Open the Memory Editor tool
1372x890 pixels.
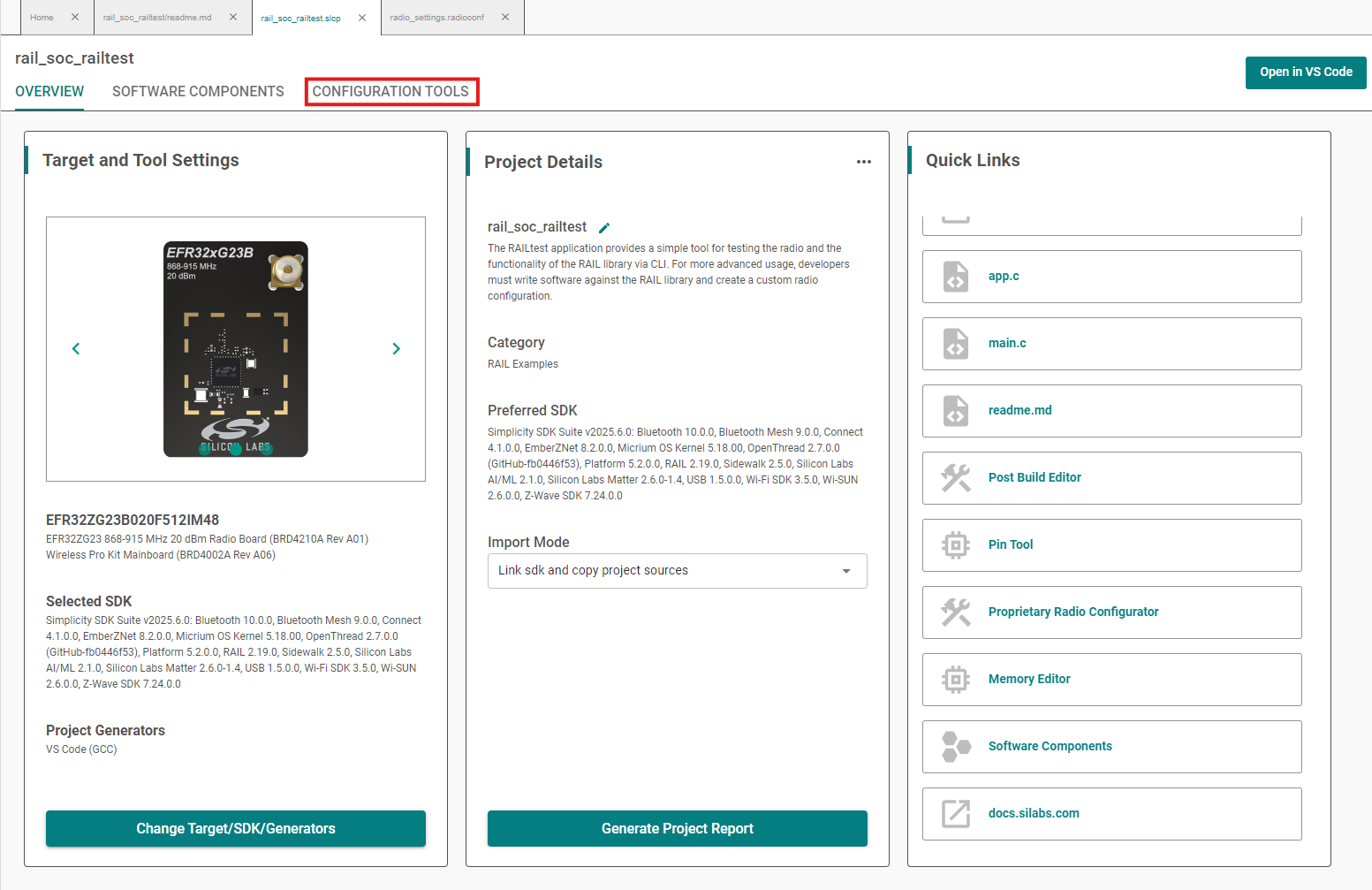click(x=1028, y=679)
